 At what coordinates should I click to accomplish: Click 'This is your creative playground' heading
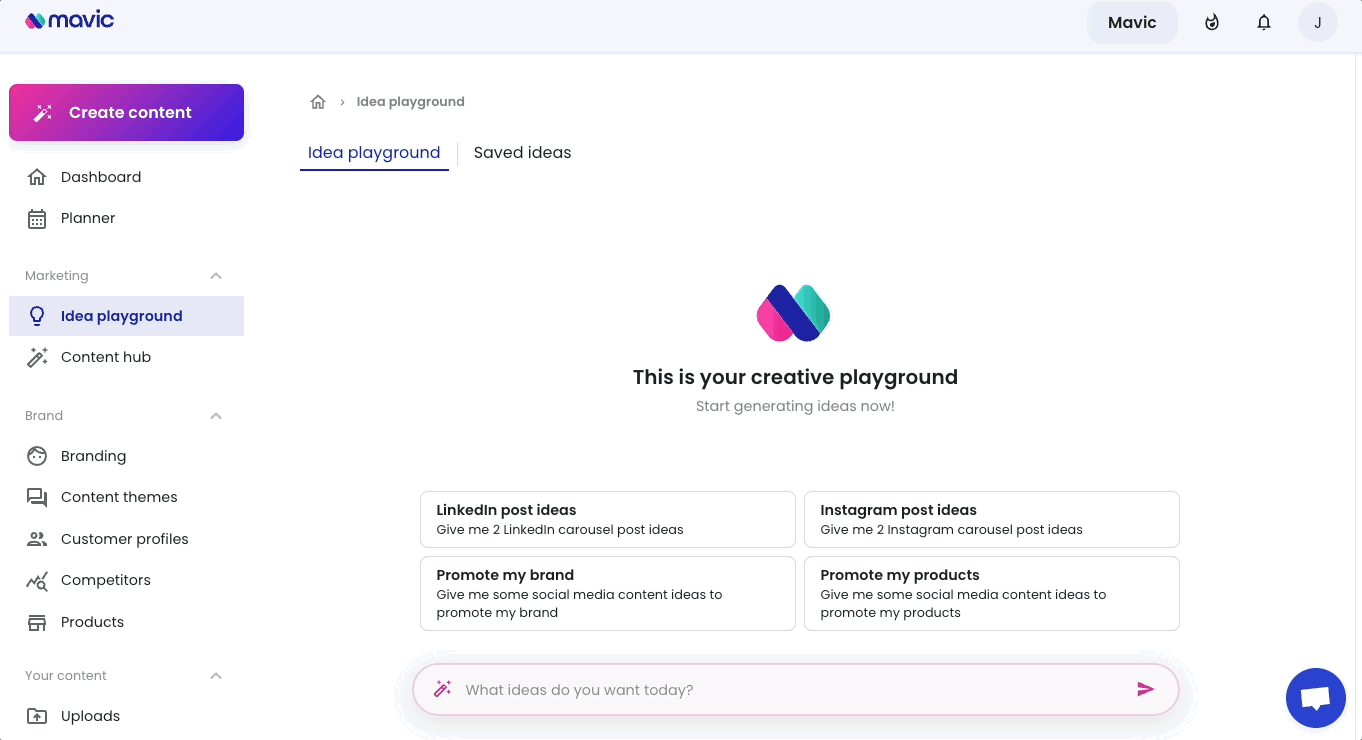(795, 377)
